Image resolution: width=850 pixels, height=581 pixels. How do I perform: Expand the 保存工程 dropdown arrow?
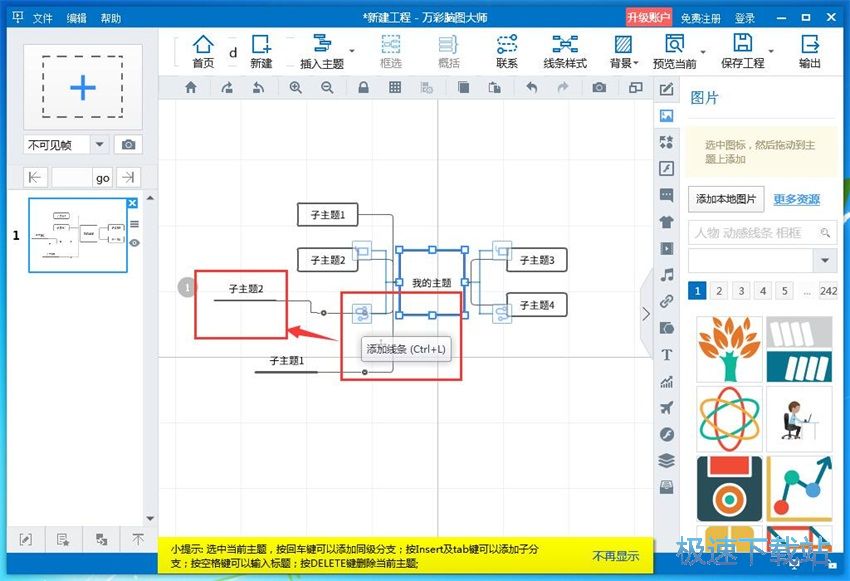click(771, 51)
